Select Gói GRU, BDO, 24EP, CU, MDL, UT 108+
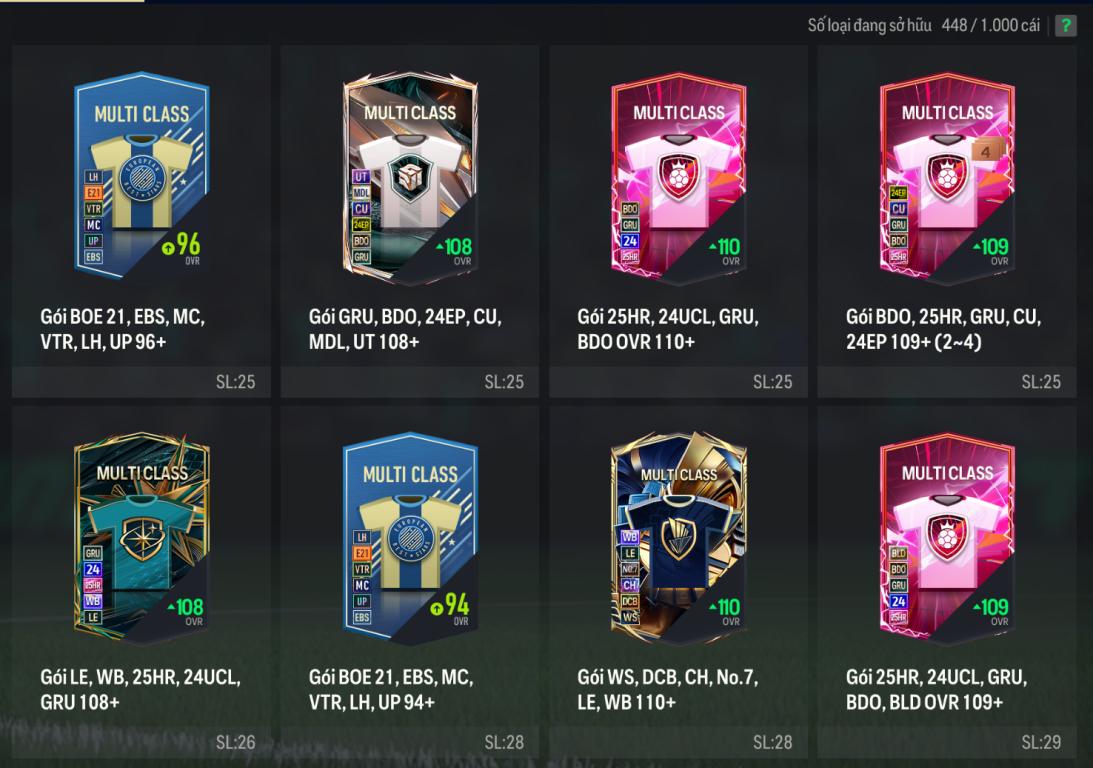The width and height of the screenshot is (1093, 768). point(405,329)
